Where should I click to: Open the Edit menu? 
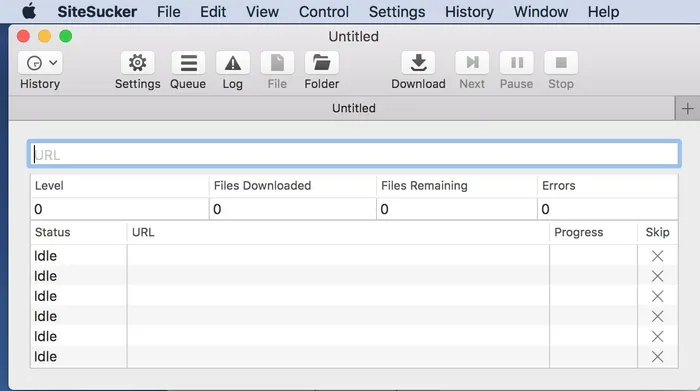click(x=213, y=12)
